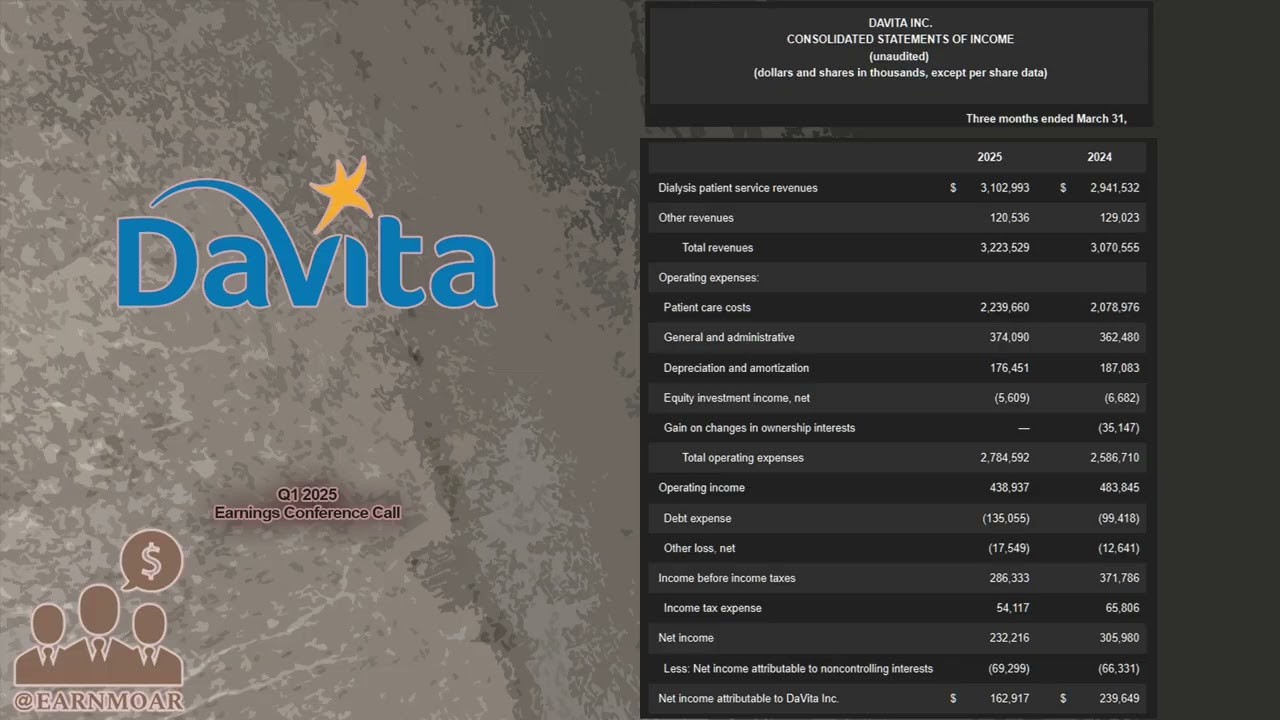Click the value 120,536

pyautogui.click(x=1007, y=218)
